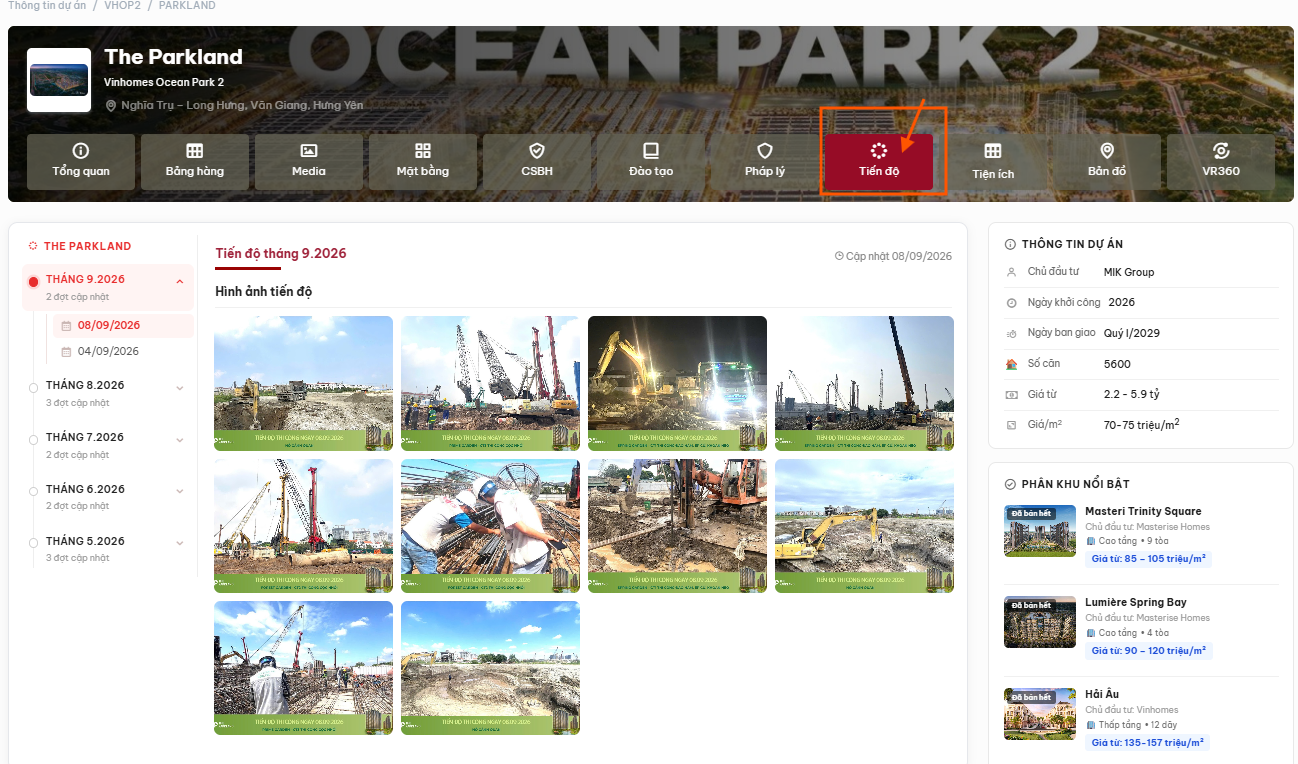Switch to the Media tab
1298x764 pixels.
[x=309, y=161]
